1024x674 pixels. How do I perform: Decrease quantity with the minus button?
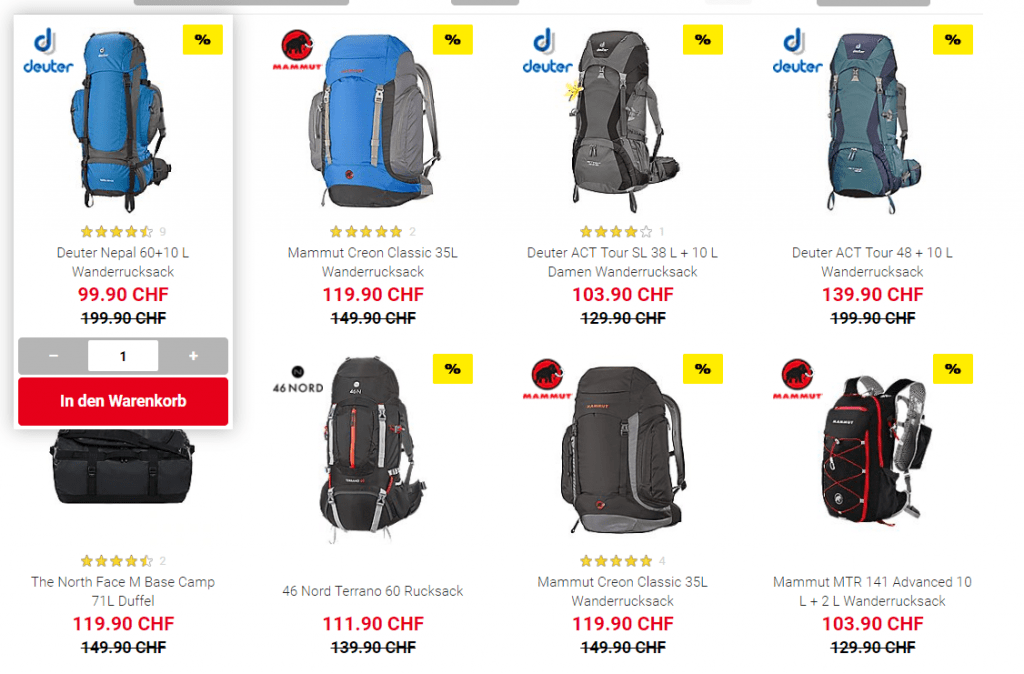(54, 356)
